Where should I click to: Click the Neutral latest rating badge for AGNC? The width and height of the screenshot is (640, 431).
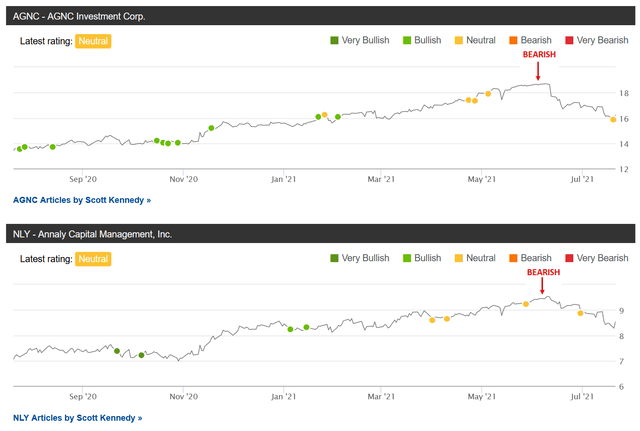coord(93,41)
